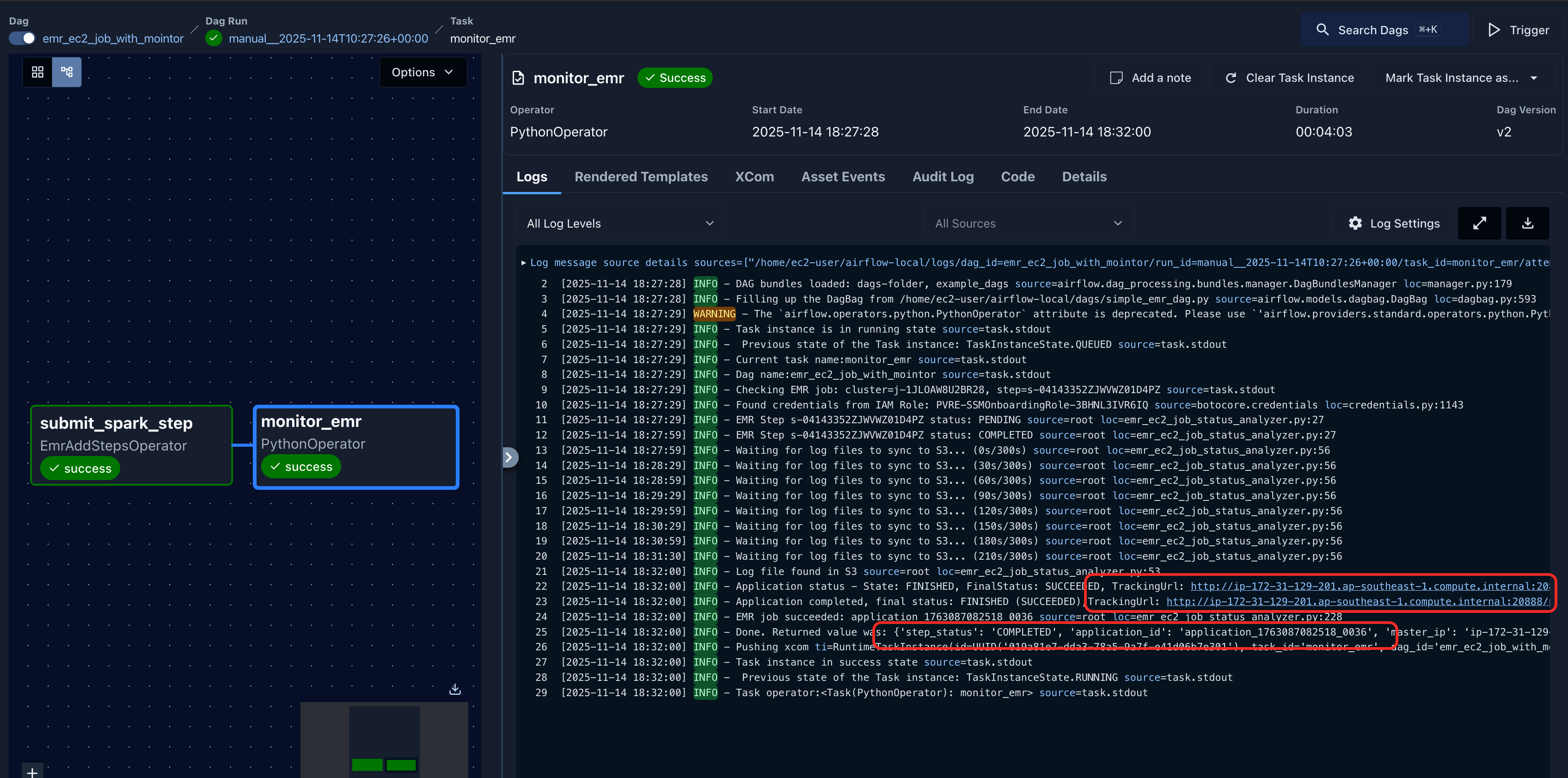Click the graph minimap thumbnail

[384, 739]
